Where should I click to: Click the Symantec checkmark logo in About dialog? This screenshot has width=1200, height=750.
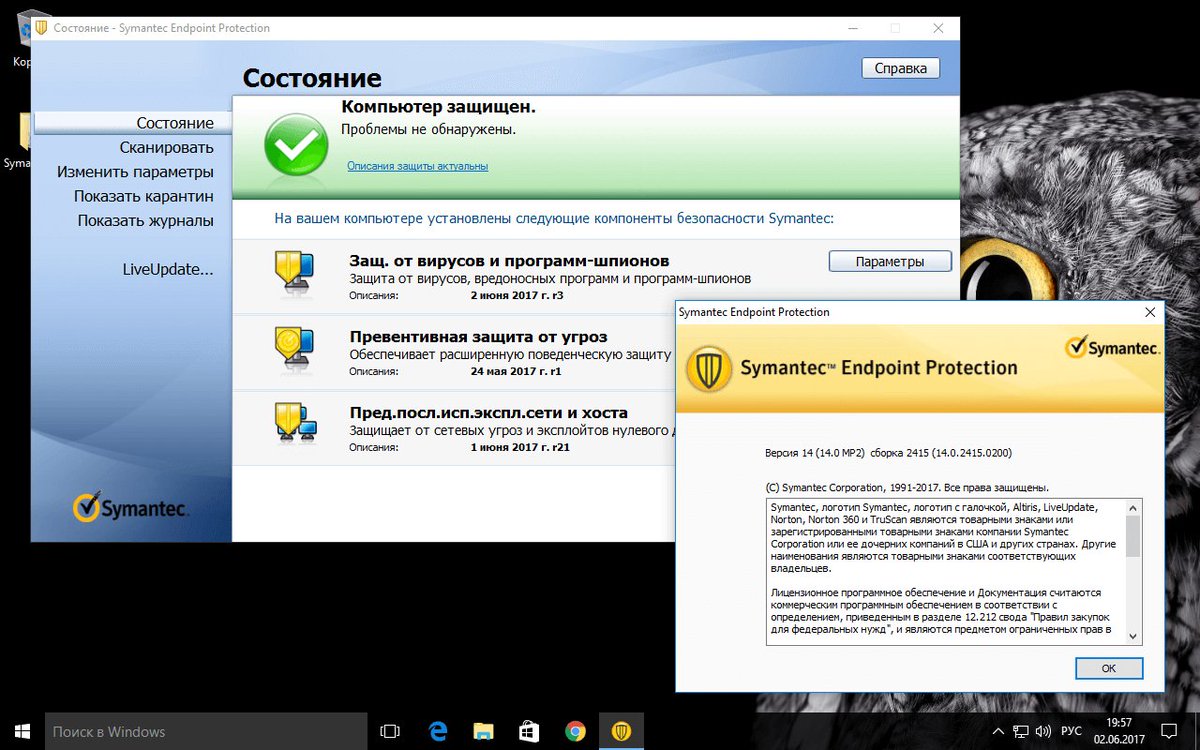click(x=1112, y=348)
